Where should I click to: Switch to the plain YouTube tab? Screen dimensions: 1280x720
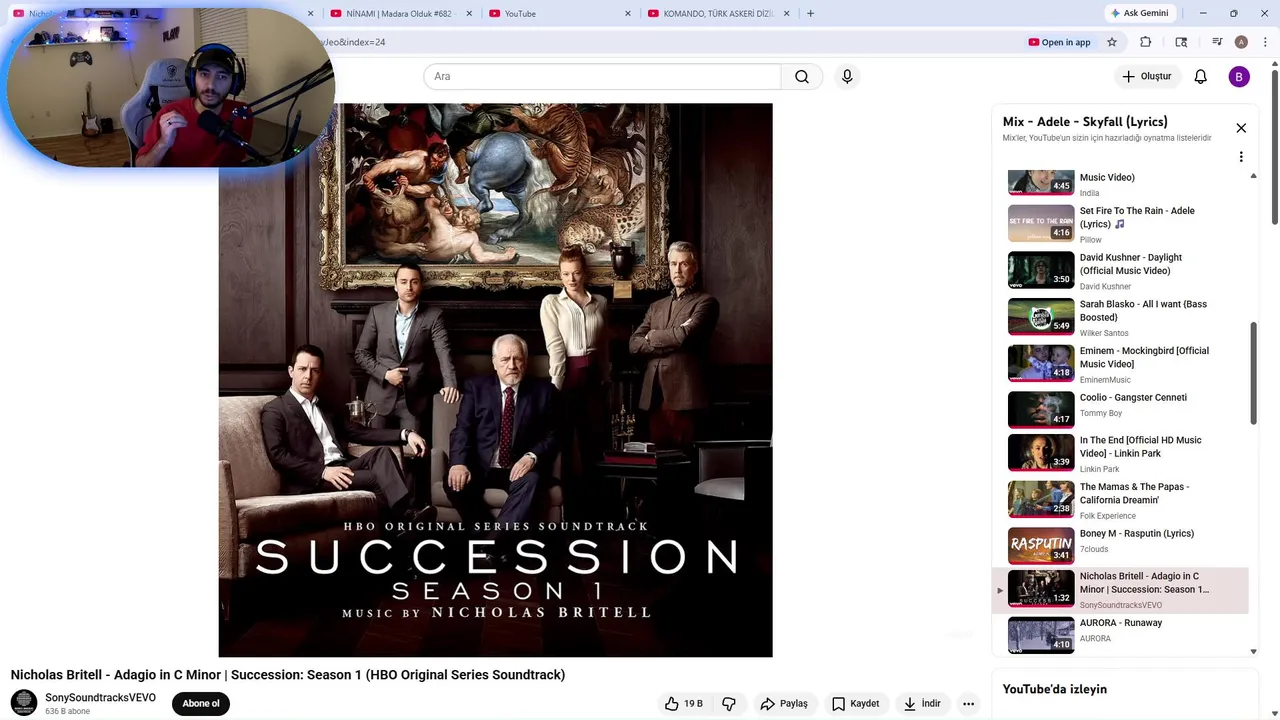tap(560, 13)
